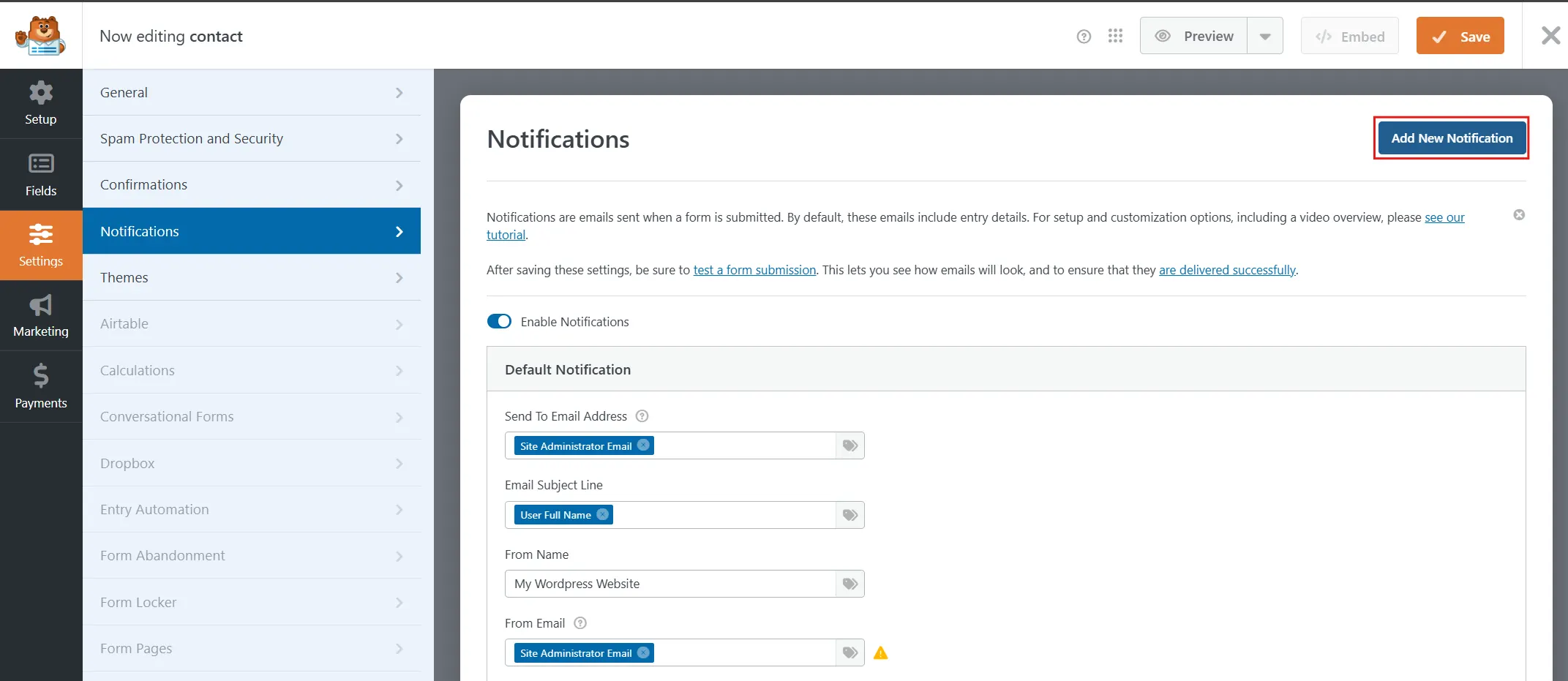Open smart tags for From Name
1568x681 pixels.
point(850,584)
